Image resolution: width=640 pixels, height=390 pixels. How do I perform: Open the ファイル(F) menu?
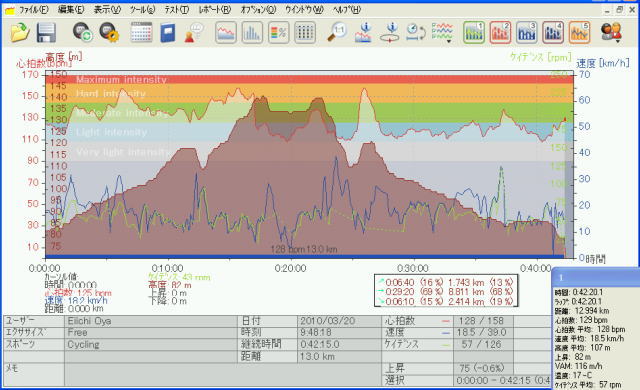33,9
